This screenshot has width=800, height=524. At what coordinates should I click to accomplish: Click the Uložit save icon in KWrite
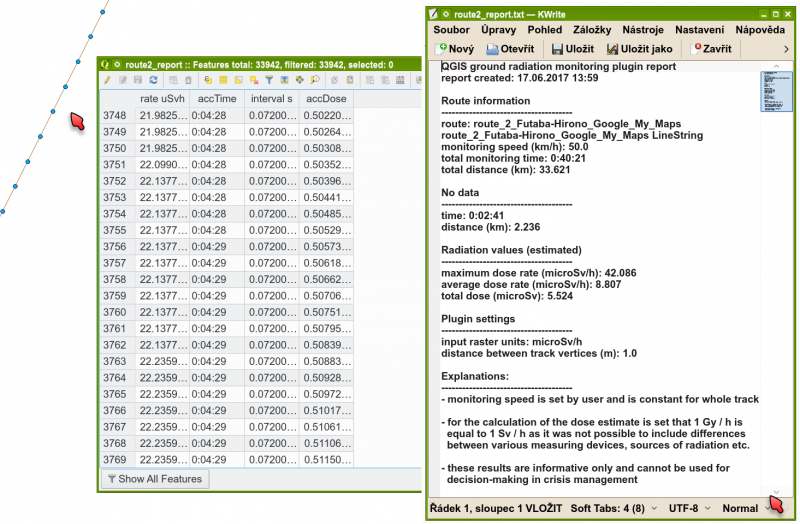[x=572, y=48]
